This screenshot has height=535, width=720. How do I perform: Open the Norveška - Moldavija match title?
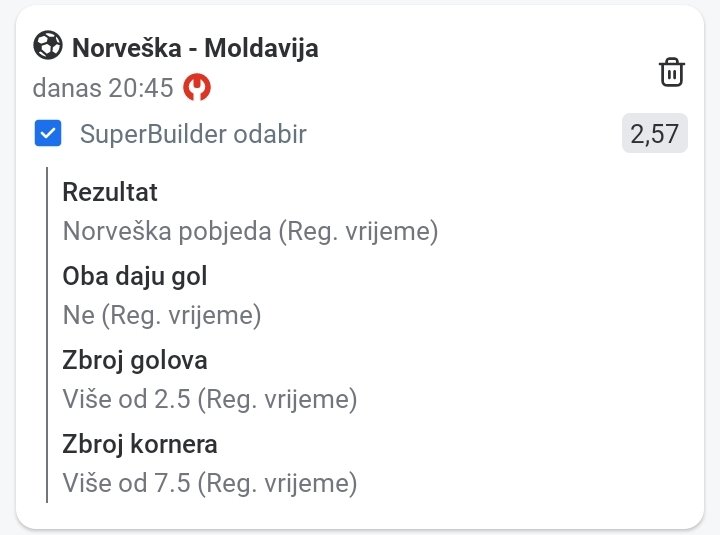(x=195, y=47)
